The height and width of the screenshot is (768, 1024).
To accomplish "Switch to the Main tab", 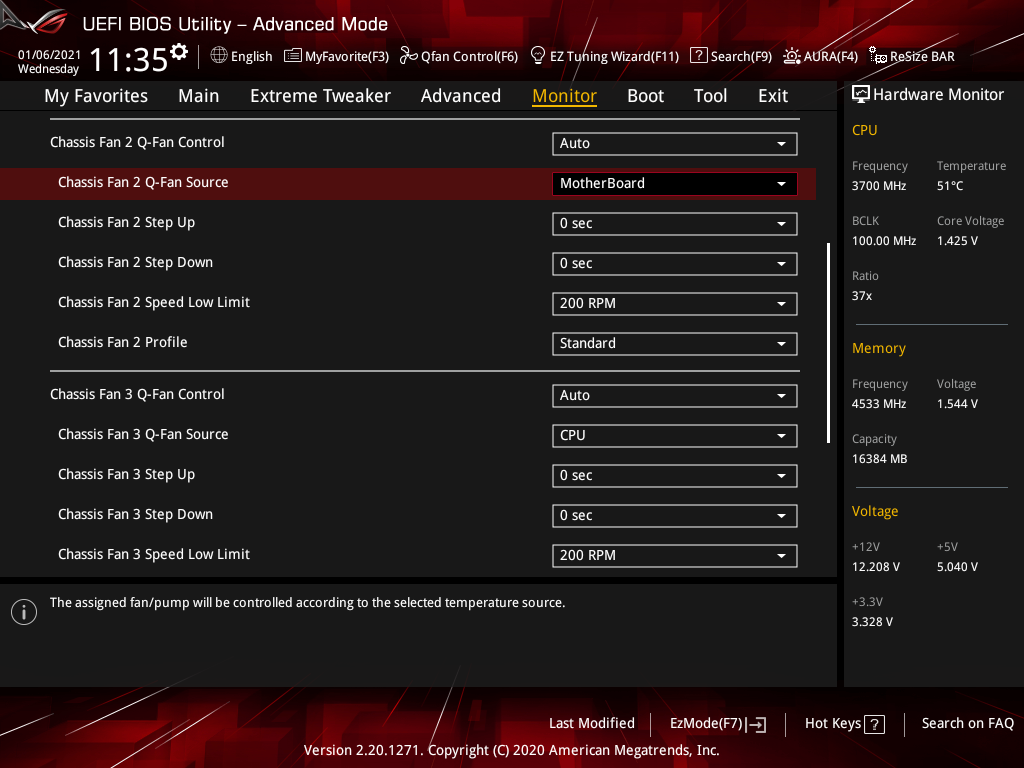I will (199, 96).
